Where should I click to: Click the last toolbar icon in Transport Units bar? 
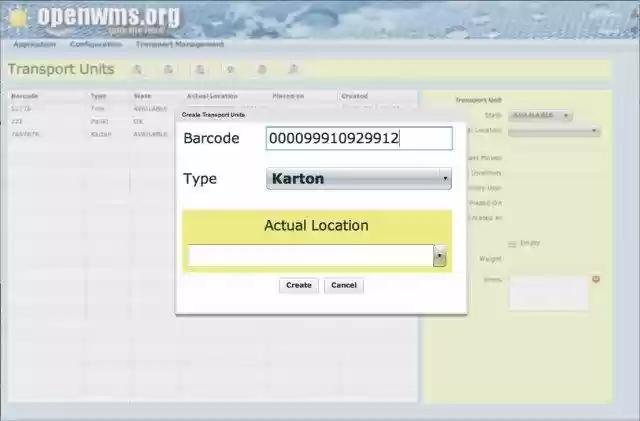pos(293,69)
